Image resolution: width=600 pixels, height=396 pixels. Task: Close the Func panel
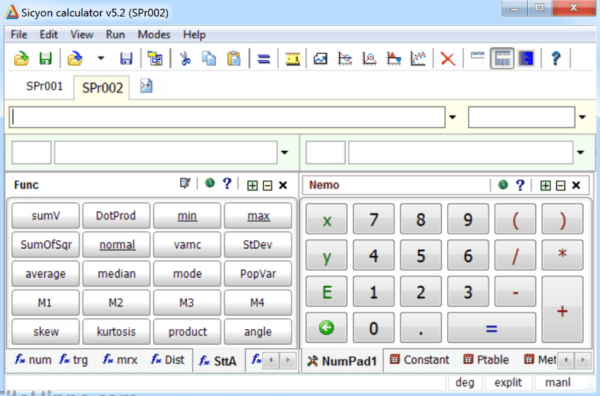coord(283,186)
